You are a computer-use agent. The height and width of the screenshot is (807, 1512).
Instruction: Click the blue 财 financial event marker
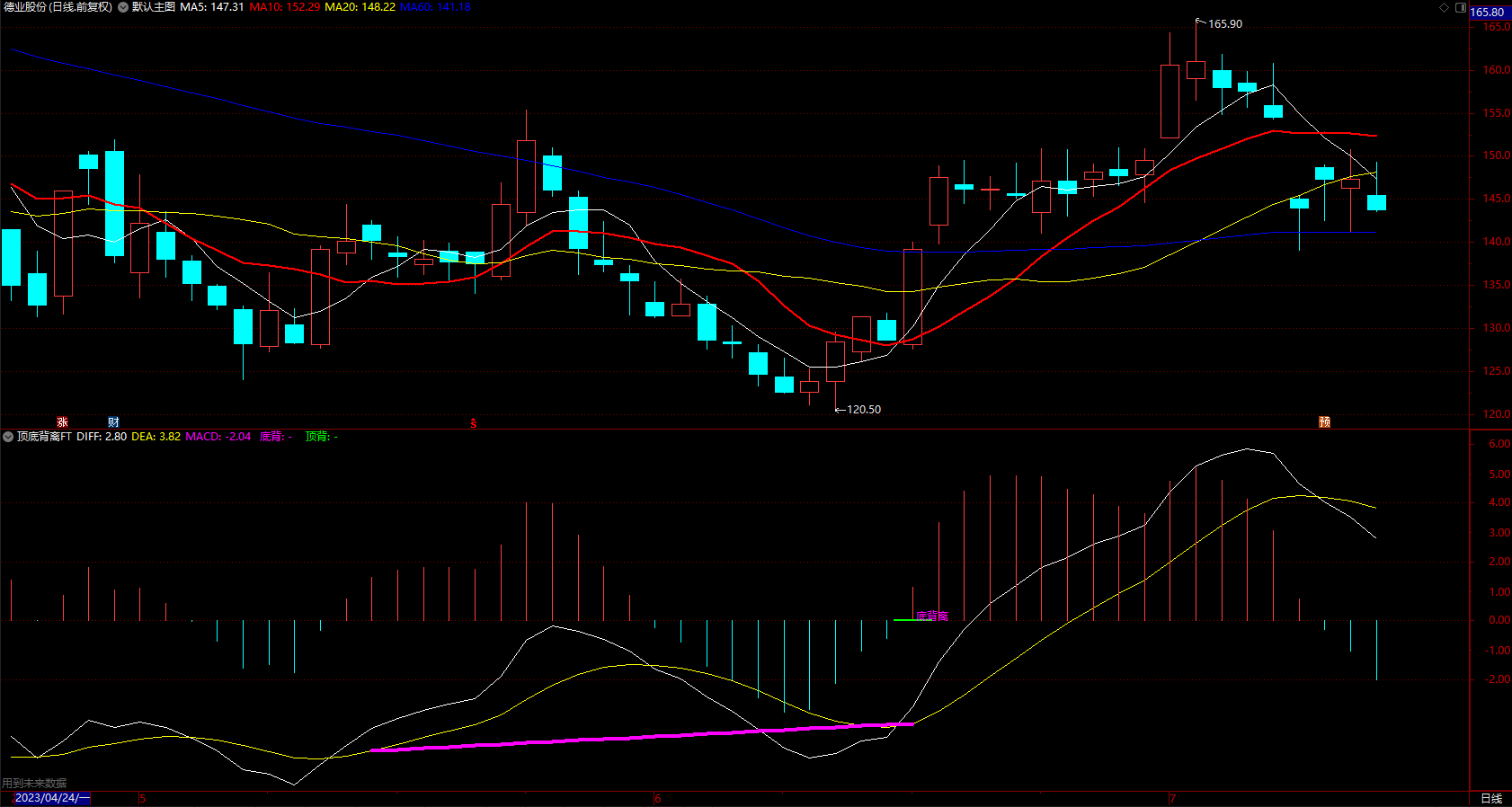(x=113, y=422)
